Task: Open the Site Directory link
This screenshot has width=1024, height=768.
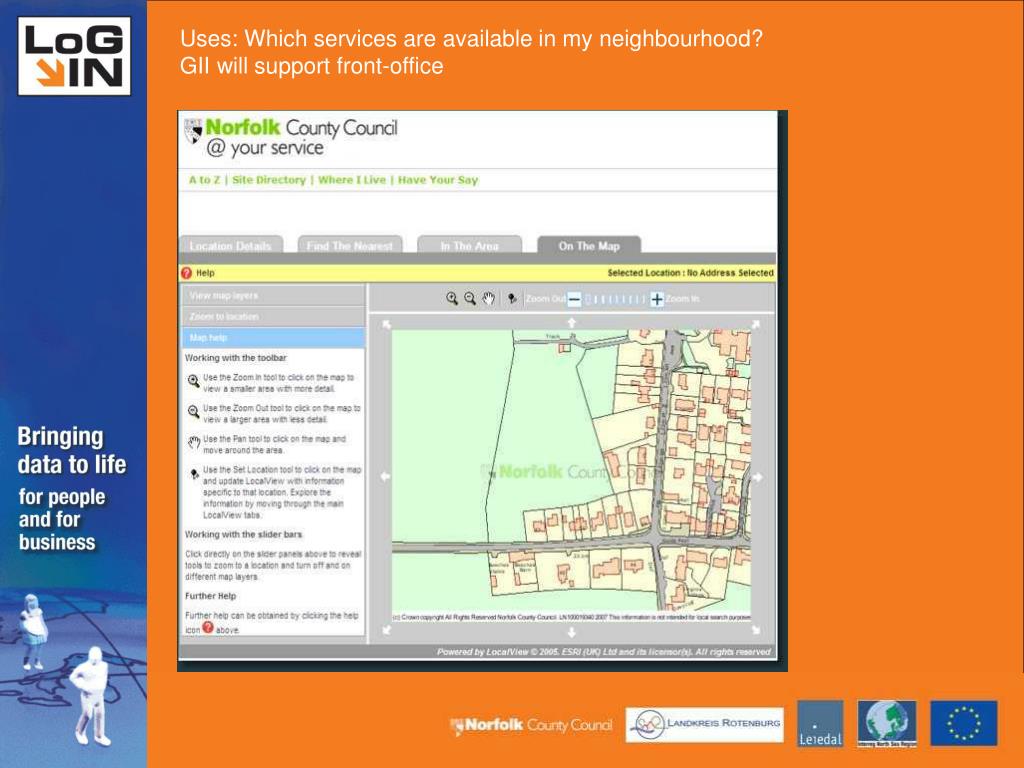Action: (x=269, y=180)
